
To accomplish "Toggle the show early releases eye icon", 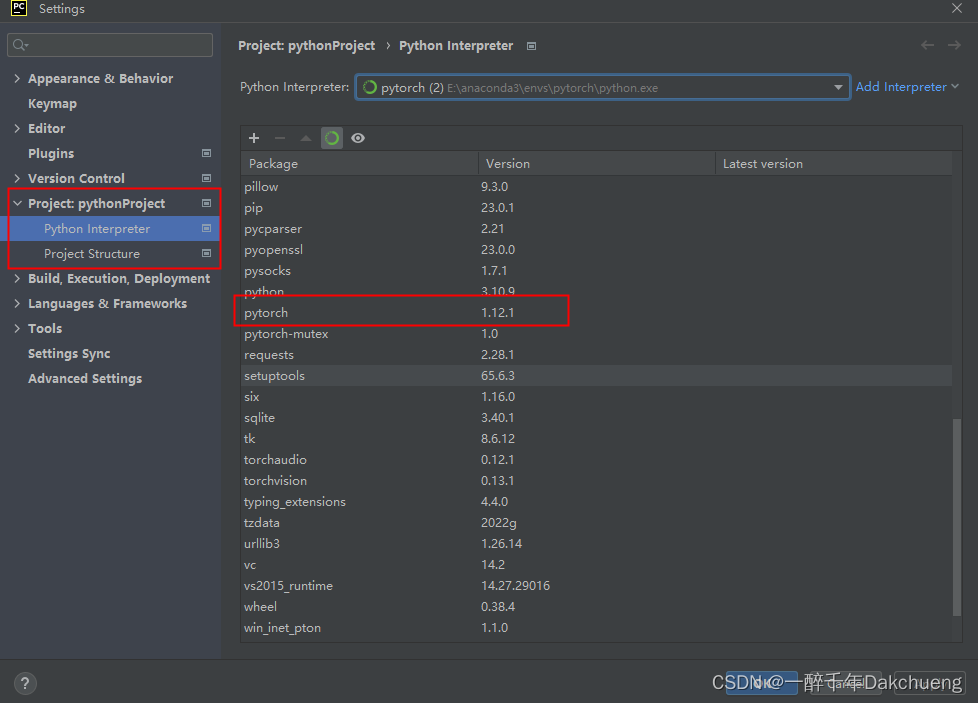I will tap(358, 138).
